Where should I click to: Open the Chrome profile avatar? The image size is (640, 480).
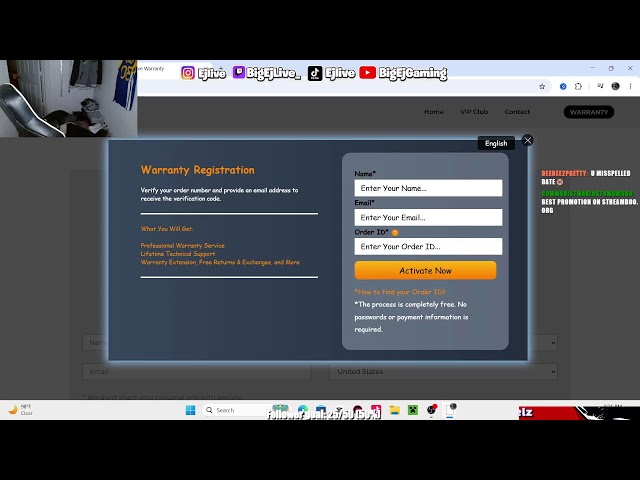click(615, 86)
